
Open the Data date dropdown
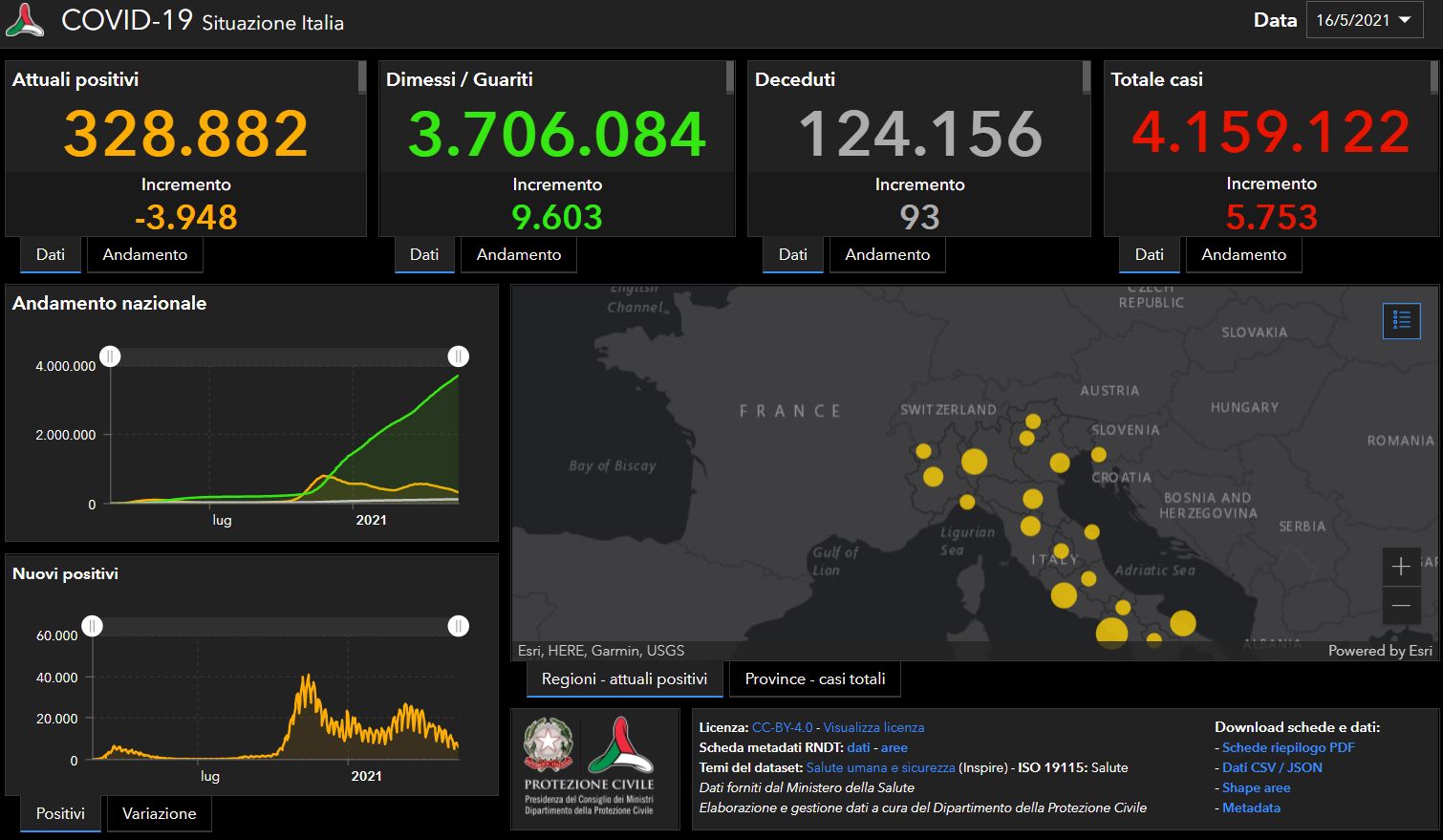[x=1364, y=20]
